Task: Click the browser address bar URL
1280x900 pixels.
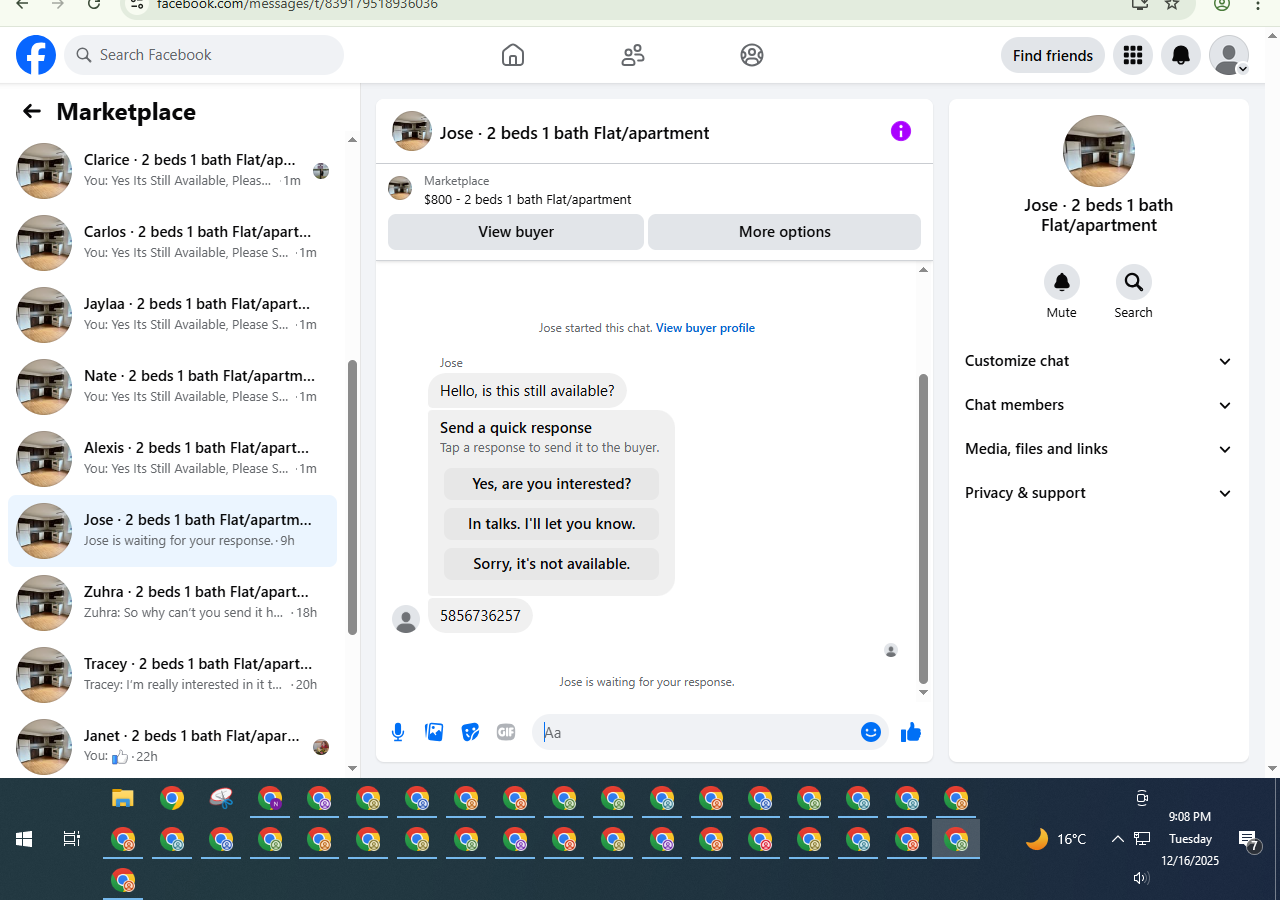Action: (x=297, y=4)
